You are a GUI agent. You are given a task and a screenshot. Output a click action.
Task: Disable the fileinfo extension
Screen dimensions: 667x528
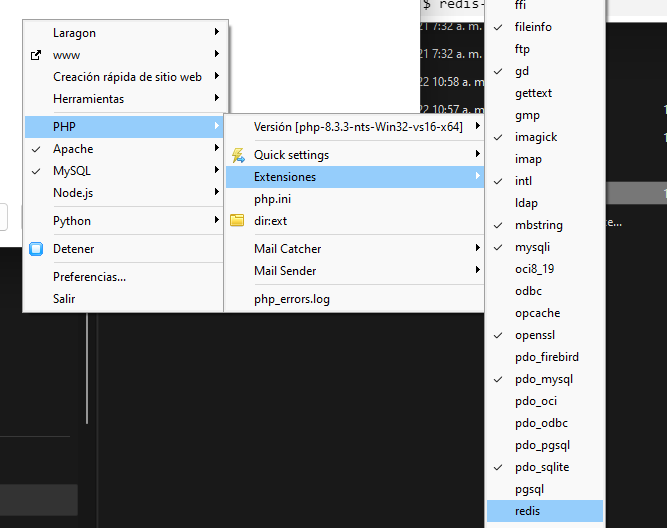point(545,27)
